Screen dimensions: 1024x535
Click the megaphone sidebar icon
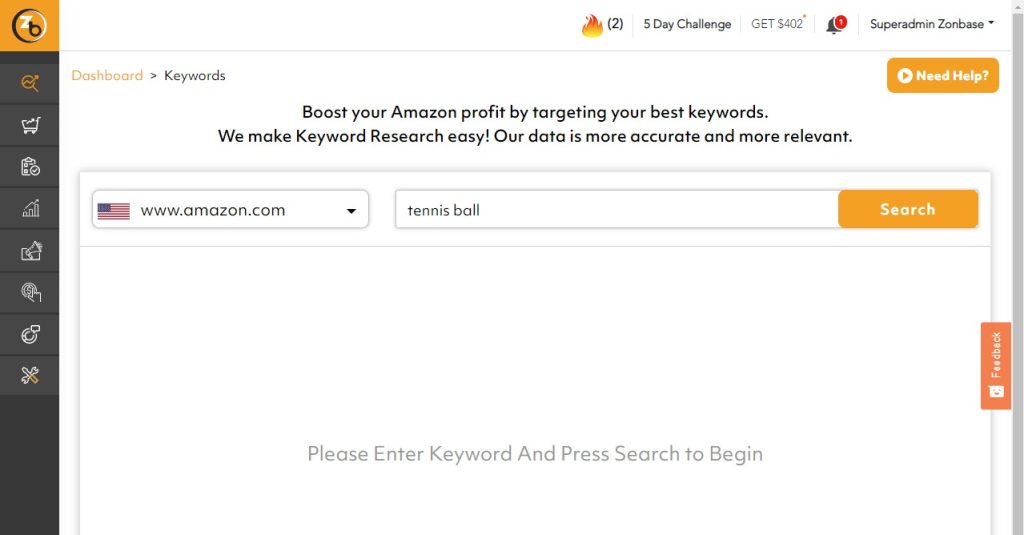30,250
